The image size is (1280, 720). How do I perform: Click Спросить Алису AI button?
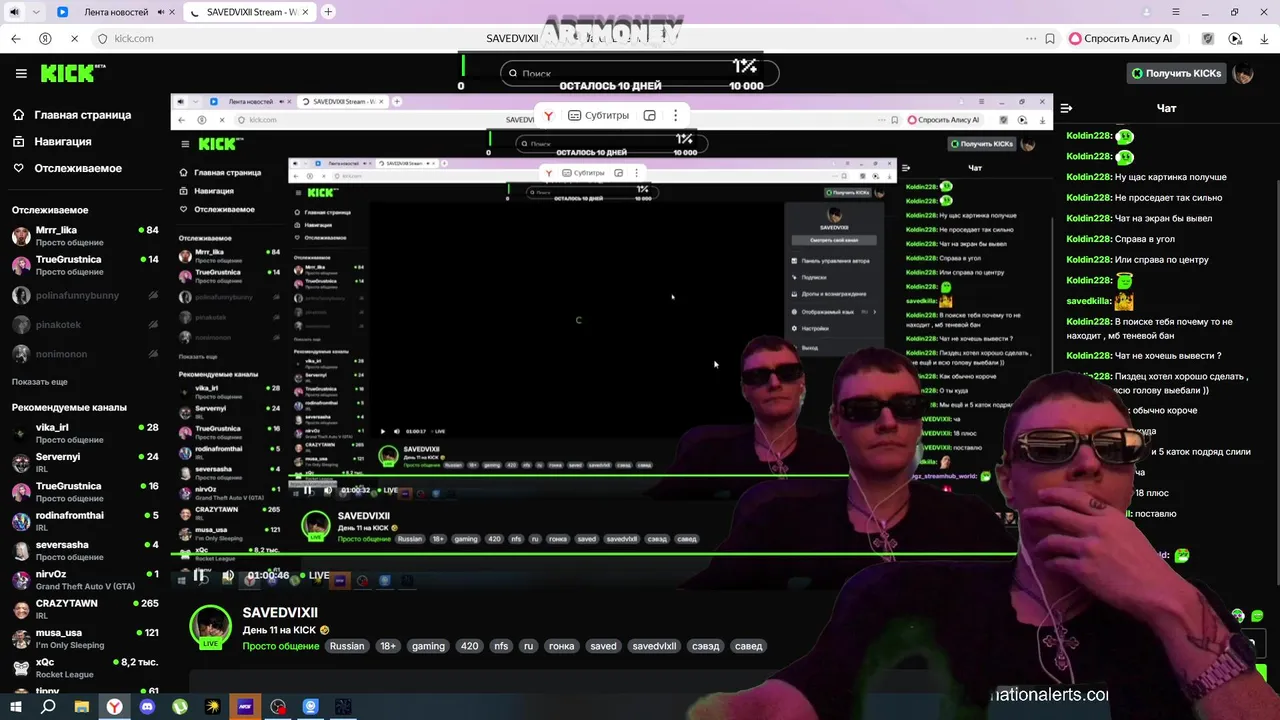click(x=1121, y=39)
